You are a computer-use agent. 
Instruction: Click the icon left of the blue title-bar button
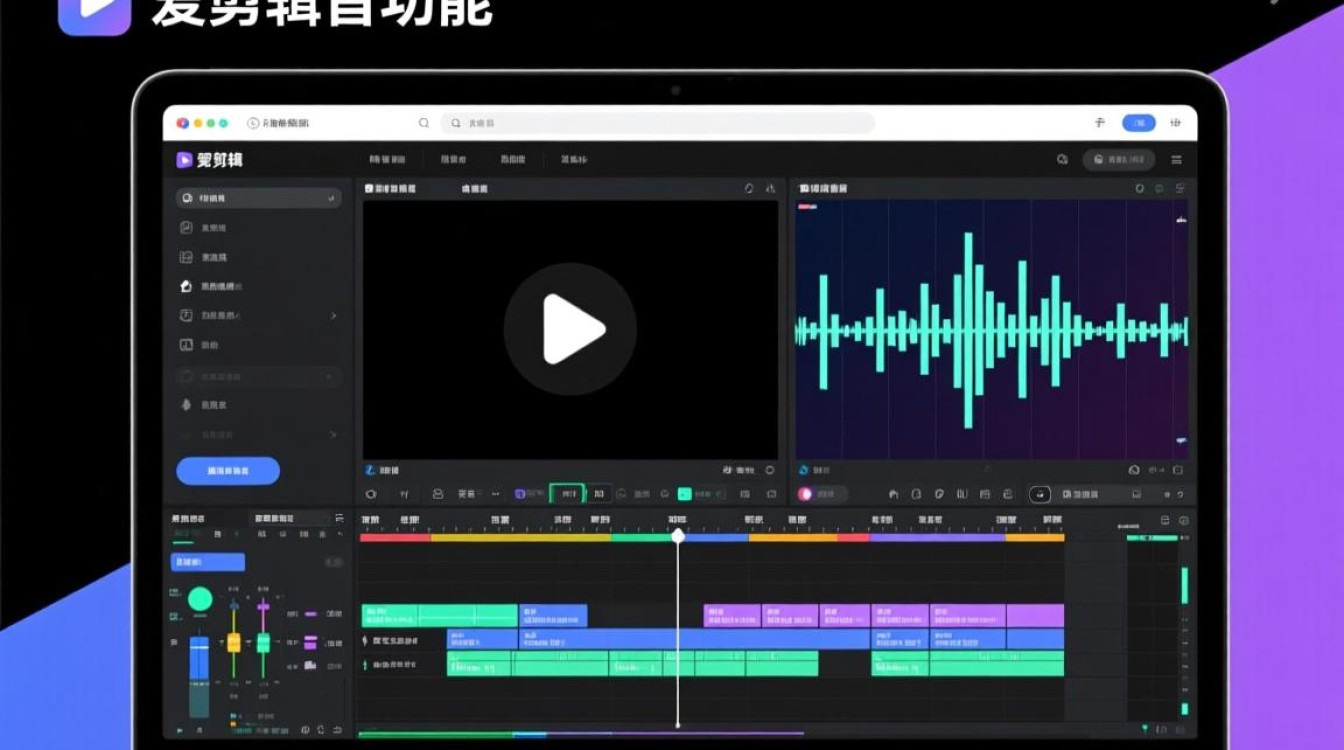point(1100,122)
